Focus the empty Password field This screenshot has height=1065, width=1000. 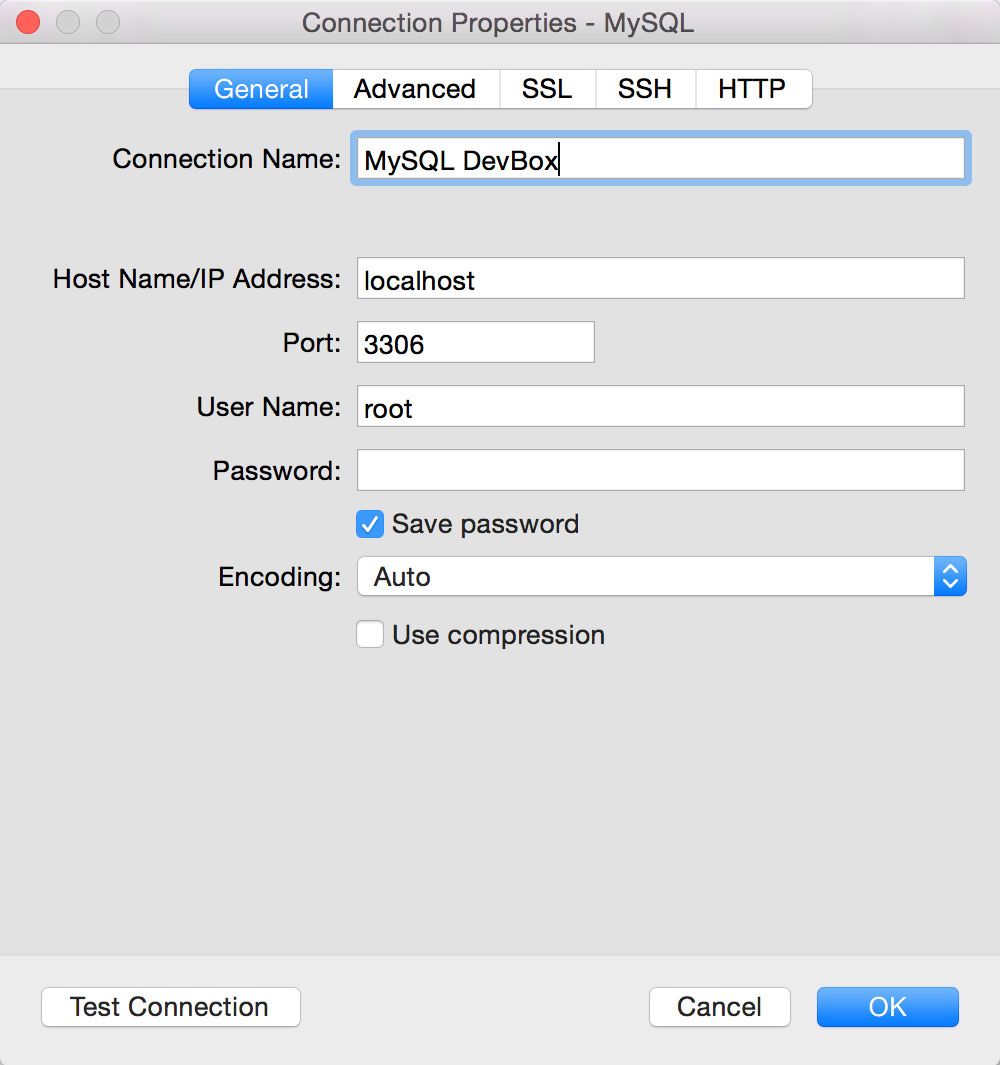(660, 470)
